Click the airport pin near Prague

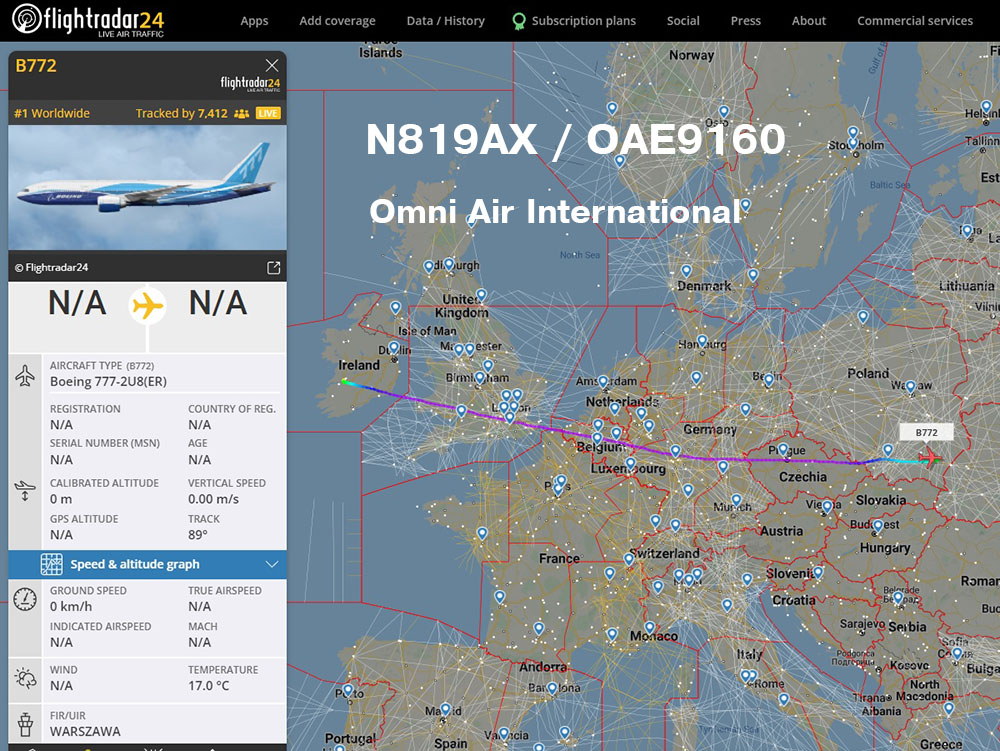(x=783, y=449)
